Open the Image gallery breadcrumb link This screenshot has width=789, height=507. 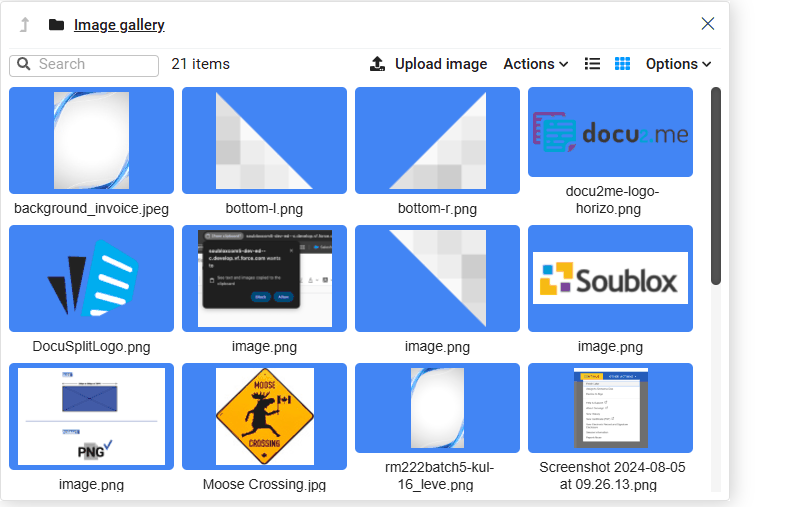click(119, 25)
